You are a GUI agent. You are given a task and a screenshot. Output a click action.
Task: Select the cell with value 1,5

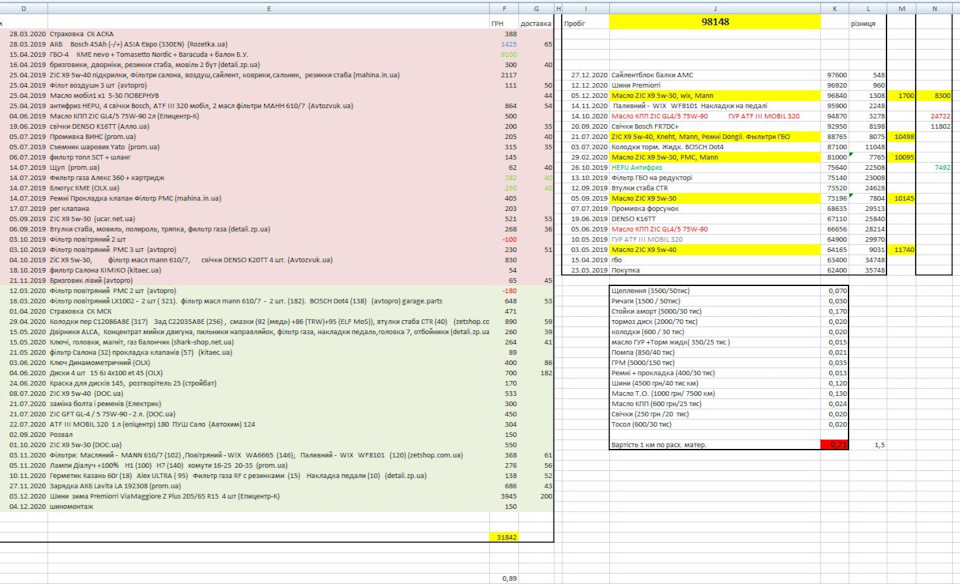pyautogui.click(x=868, y=444)
